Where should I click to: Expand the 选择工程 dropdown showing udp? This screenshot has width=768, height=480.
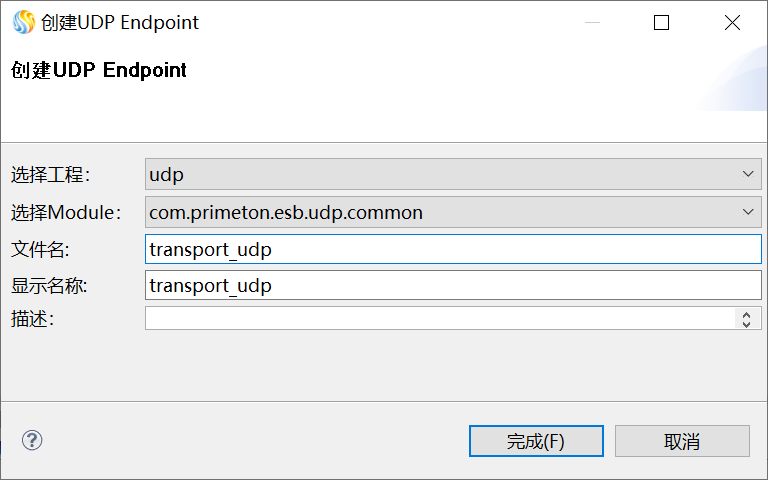pos(453,174)
